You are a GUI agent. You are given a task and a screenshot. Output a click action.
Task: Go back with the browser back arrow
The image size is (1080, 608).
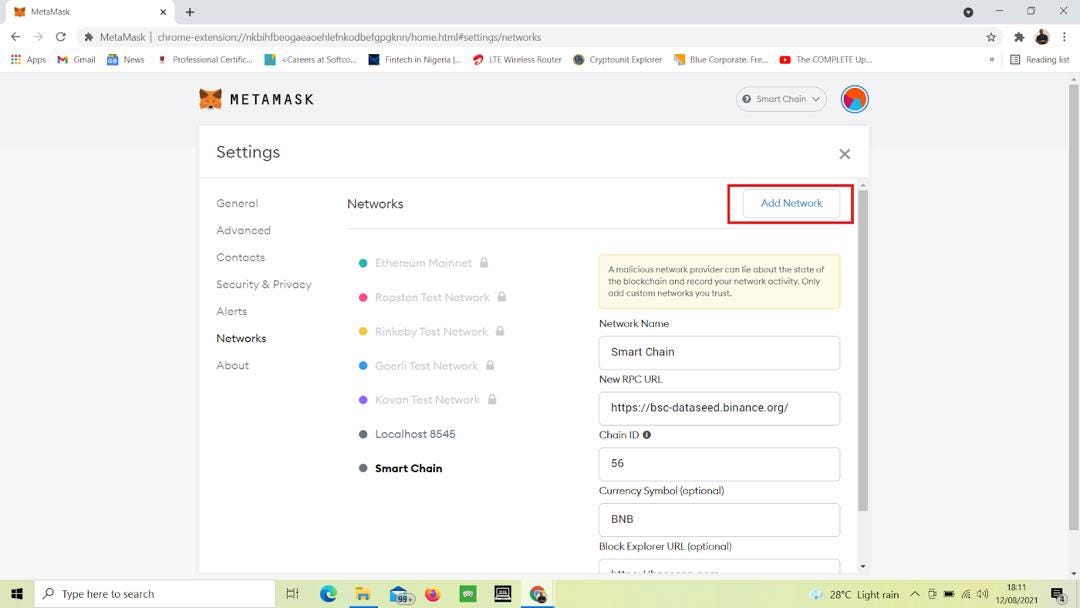(x=15, y=36)
